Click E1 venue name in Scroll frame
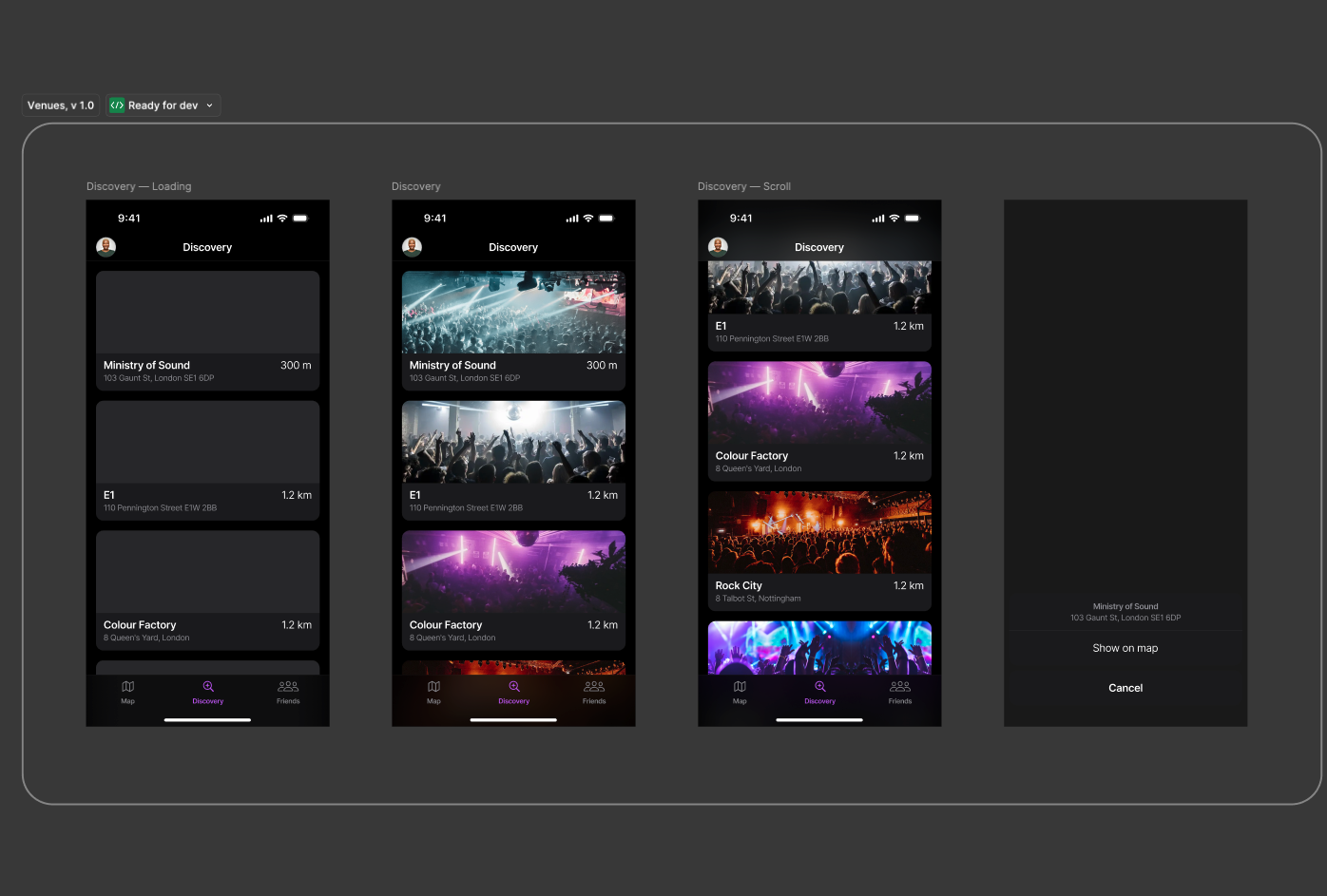This screenshot has height=896, width=1327. (x=721, y=326)
